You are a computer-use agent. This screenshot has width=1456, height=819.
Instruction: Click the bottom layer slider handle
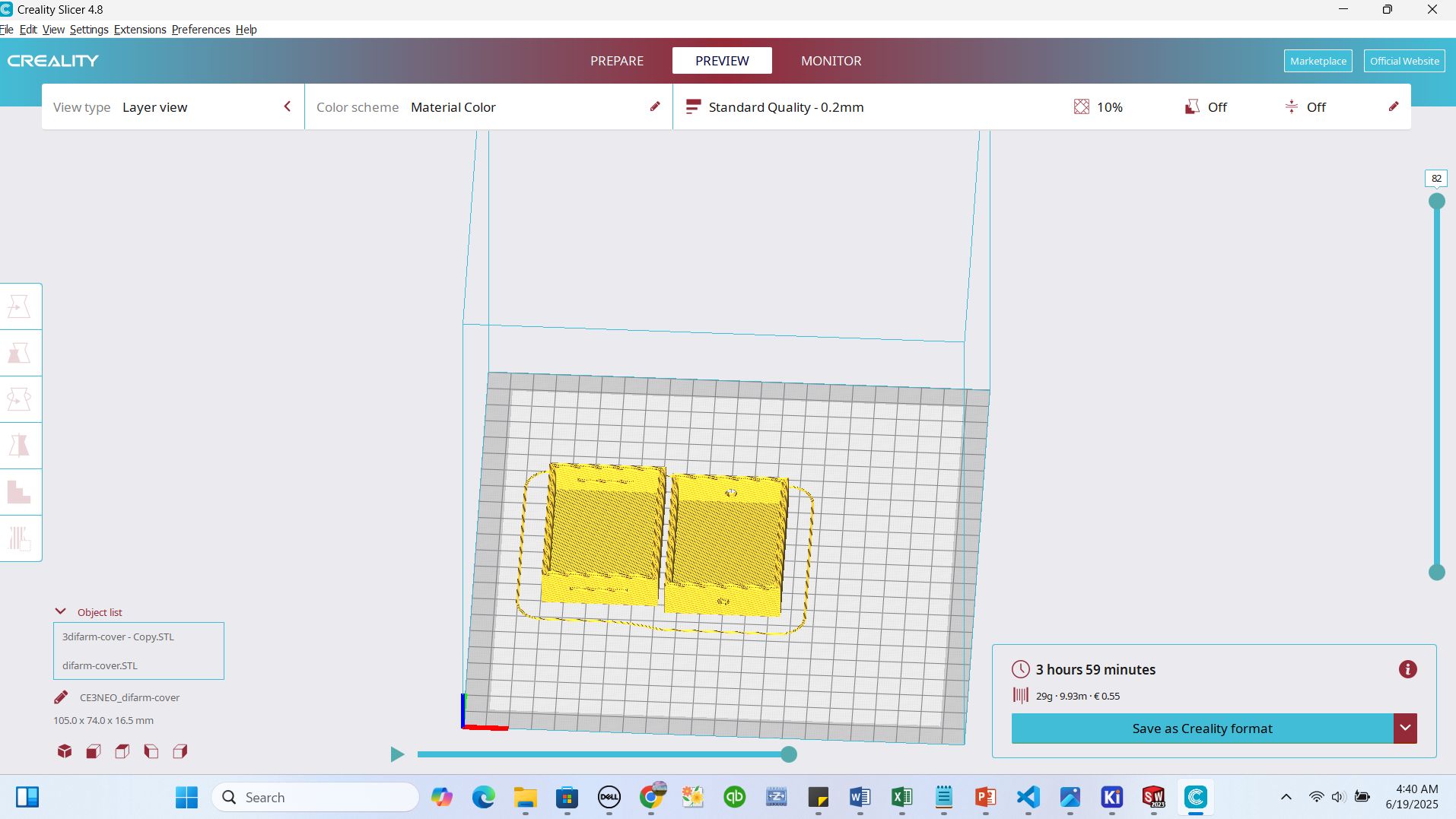pyautogui.click(x=1436, y=573)
